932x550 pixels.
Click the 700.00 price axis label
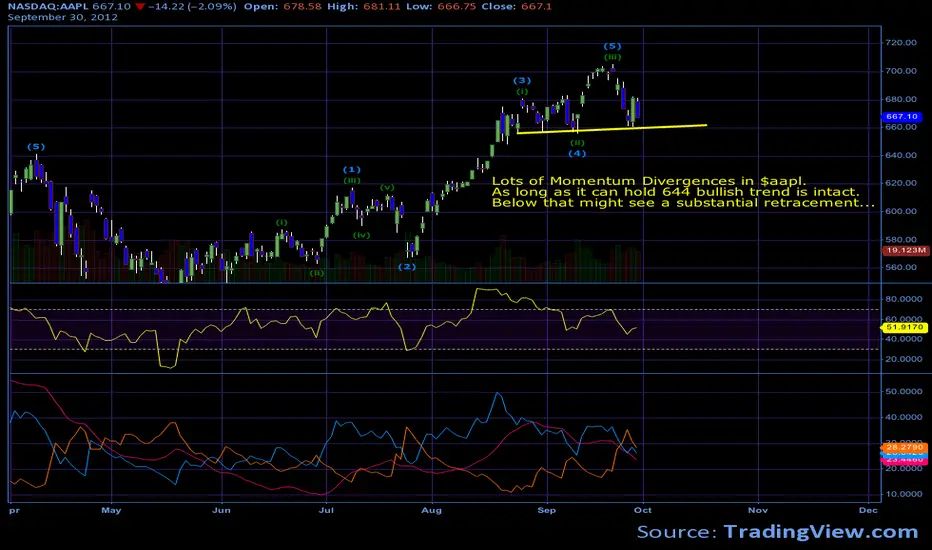tap(901, 71)
